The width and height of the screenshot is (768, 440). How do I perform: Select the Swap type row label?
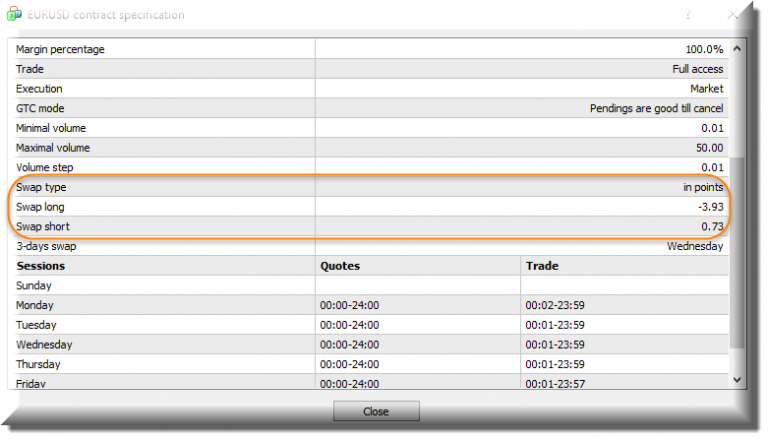click(41, 187)
